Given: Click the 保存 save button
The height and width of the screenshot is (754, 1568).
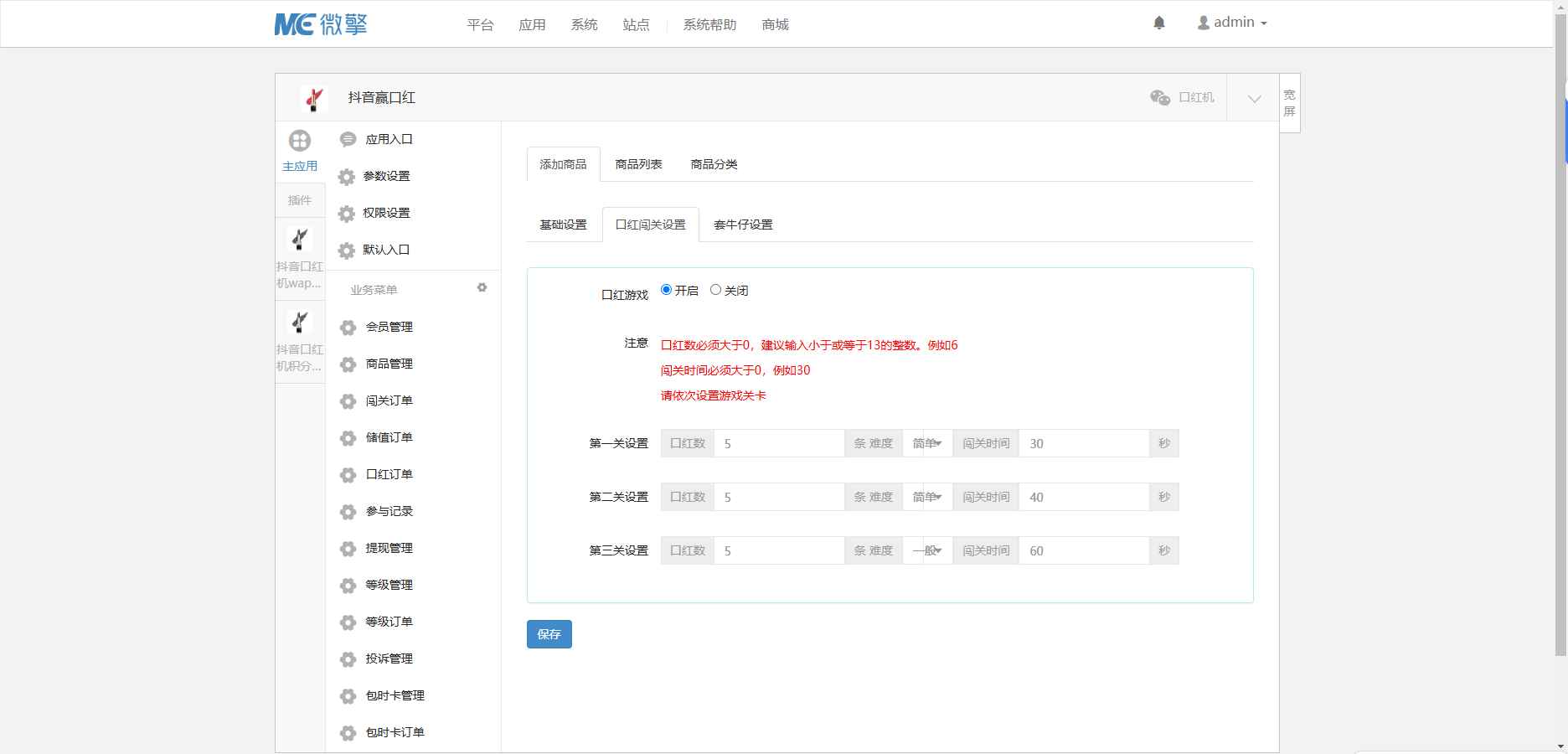Looking at the screenshot, I should 549,634.
